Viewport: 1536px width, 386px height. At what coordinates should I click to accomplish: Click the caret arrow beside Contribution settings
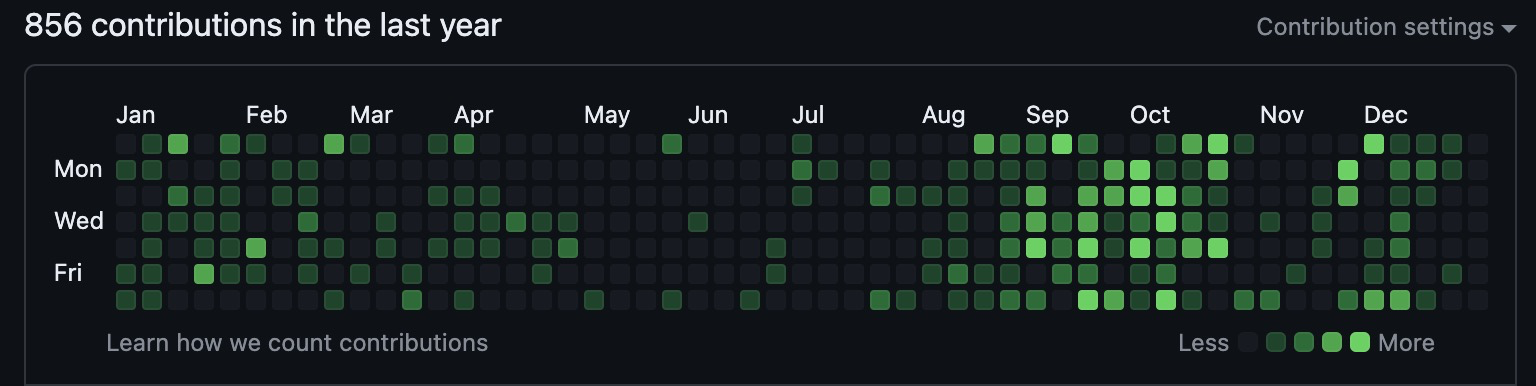1509,29
